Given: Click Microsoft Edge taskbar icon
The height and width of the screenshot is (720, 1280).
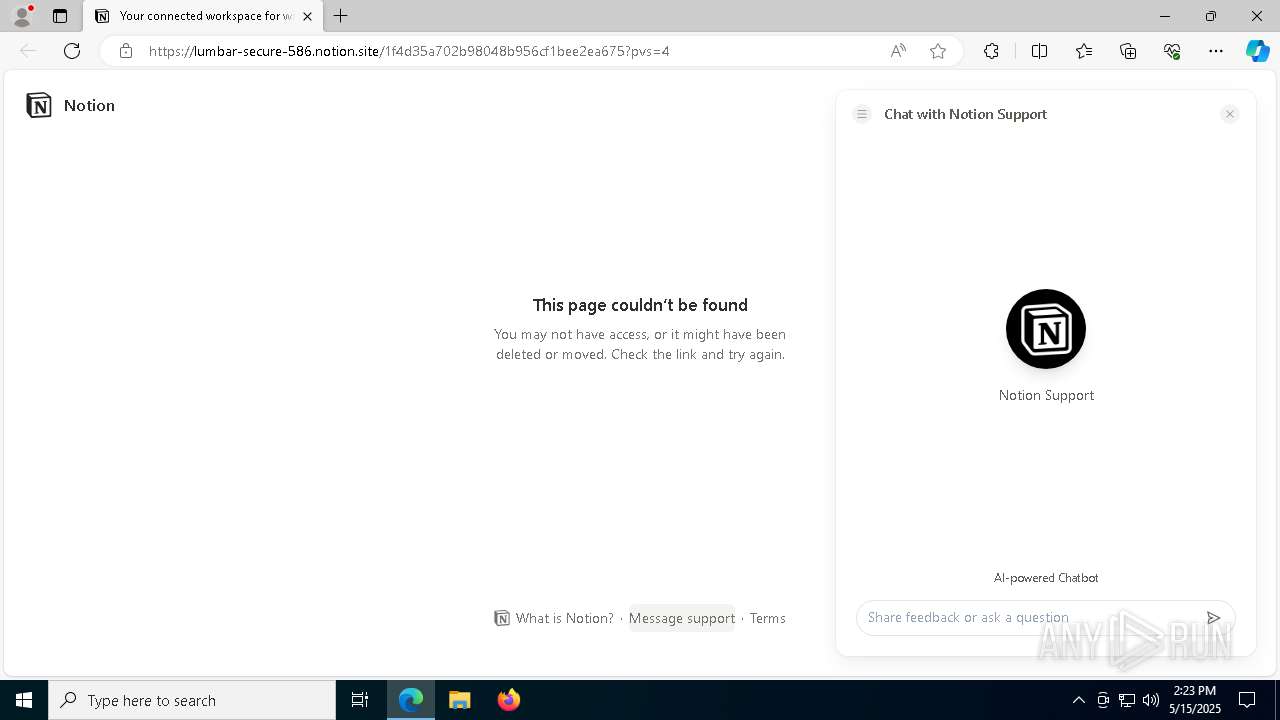Looking at the screenshot, I should coord(411,700).
